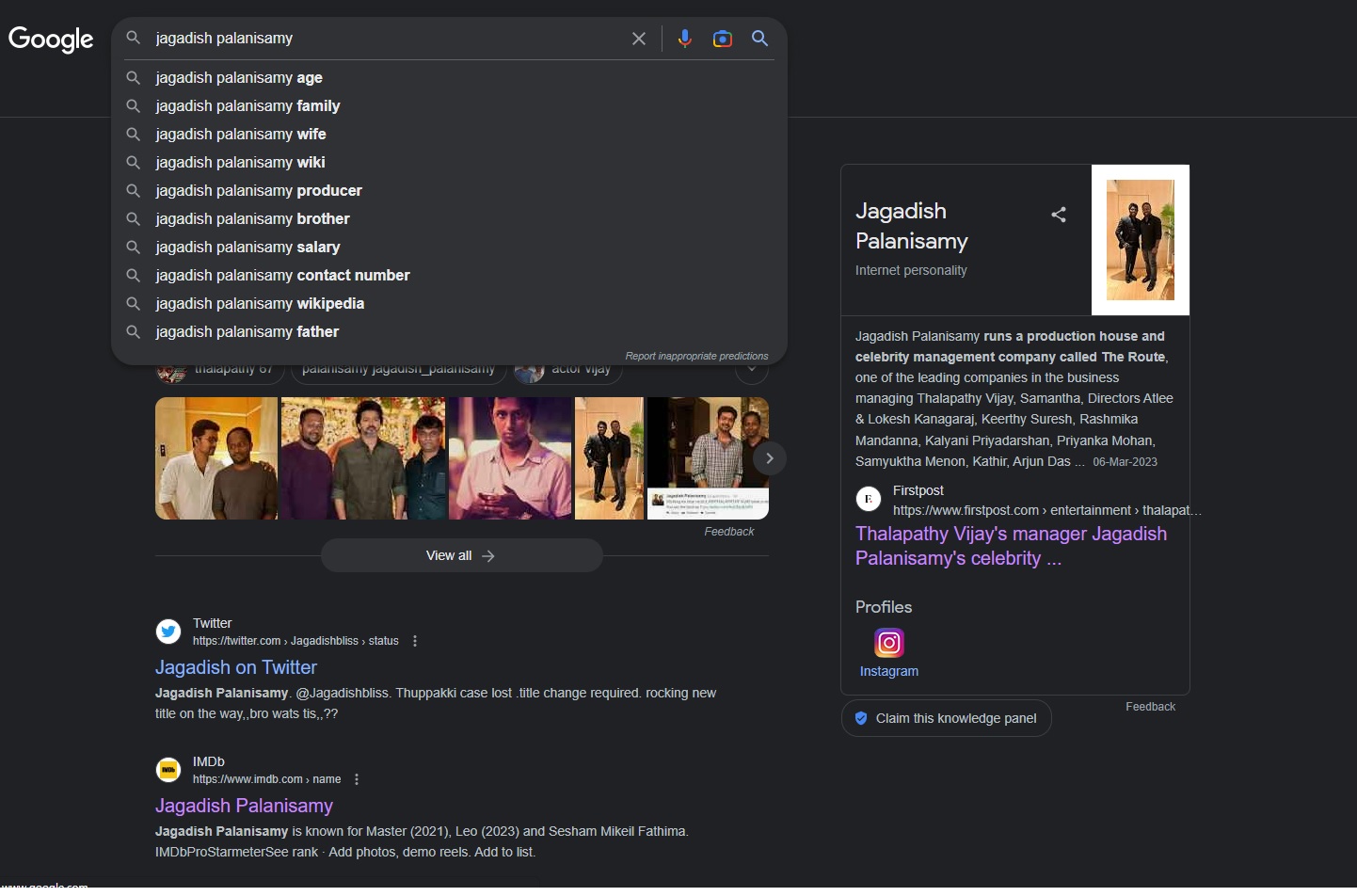The image size is (1357, 896).
Task: Open more options for Twitter result
Action: click(415, 641)
